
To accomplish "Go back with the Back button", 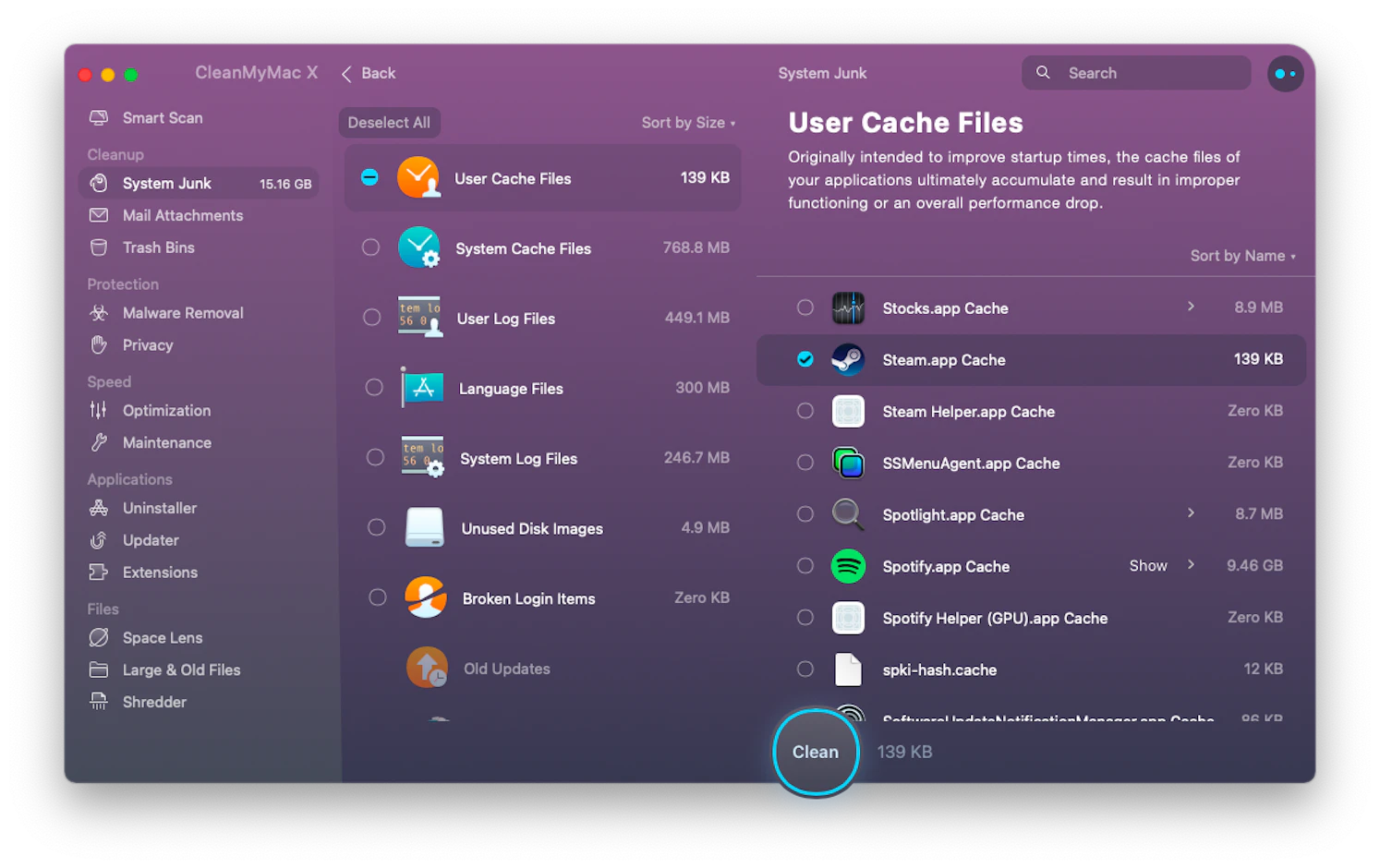I will 369,74.
